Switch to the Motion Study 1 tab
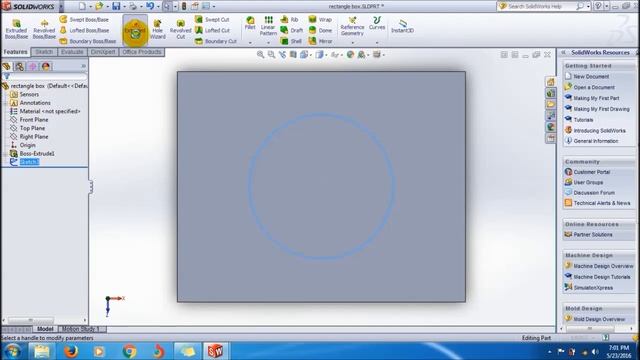 click(x=81, y=329)
